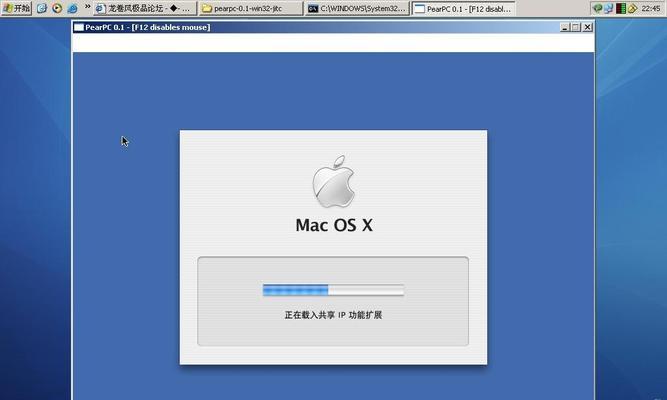Open the 开始 Start menu
The width and height of the screenshot is (667, 400).
coord(16,8)
